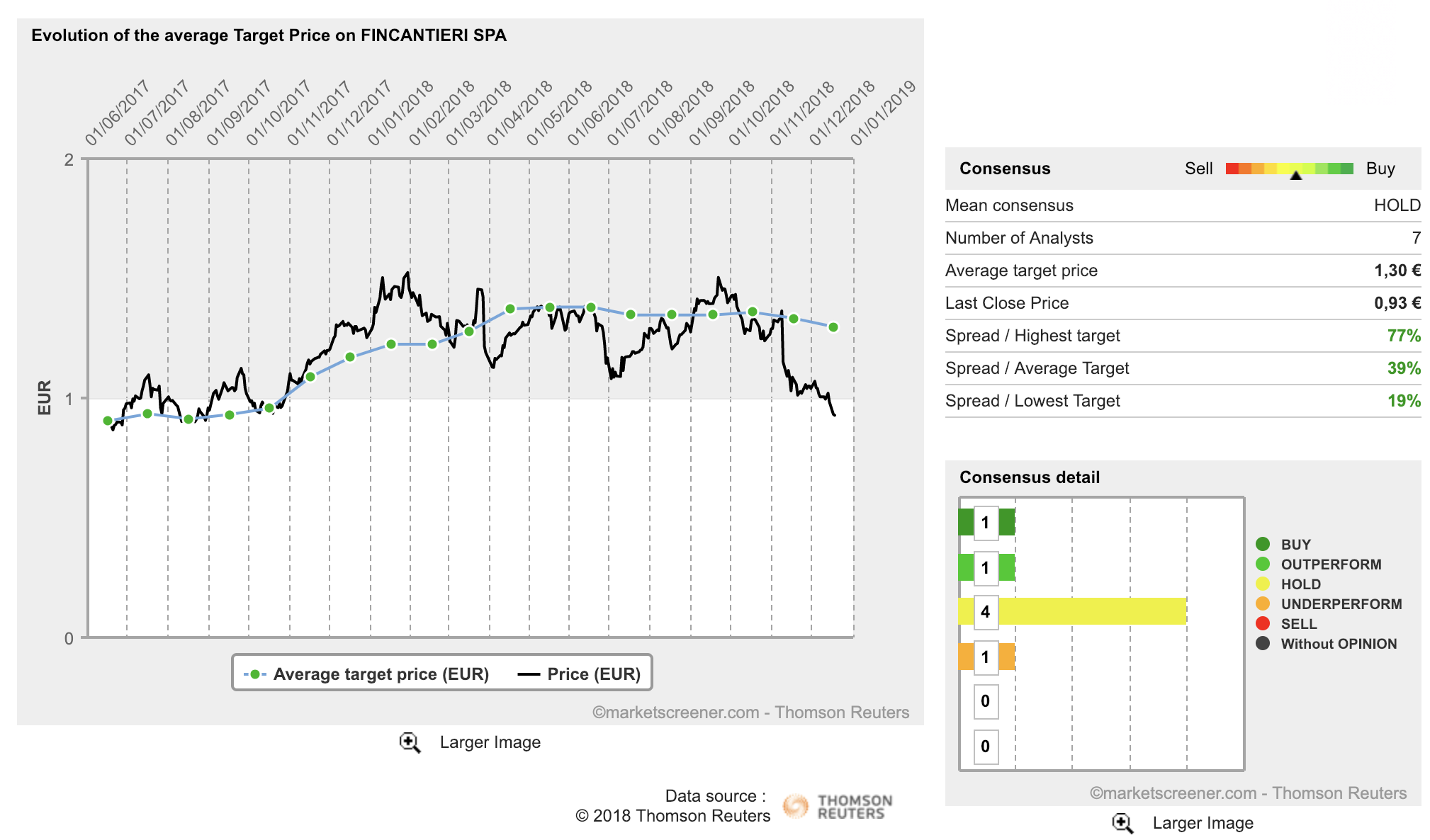Click the Spread / Lowest Target 19% value
The image size is (1430, 840).
(1404, 401)
